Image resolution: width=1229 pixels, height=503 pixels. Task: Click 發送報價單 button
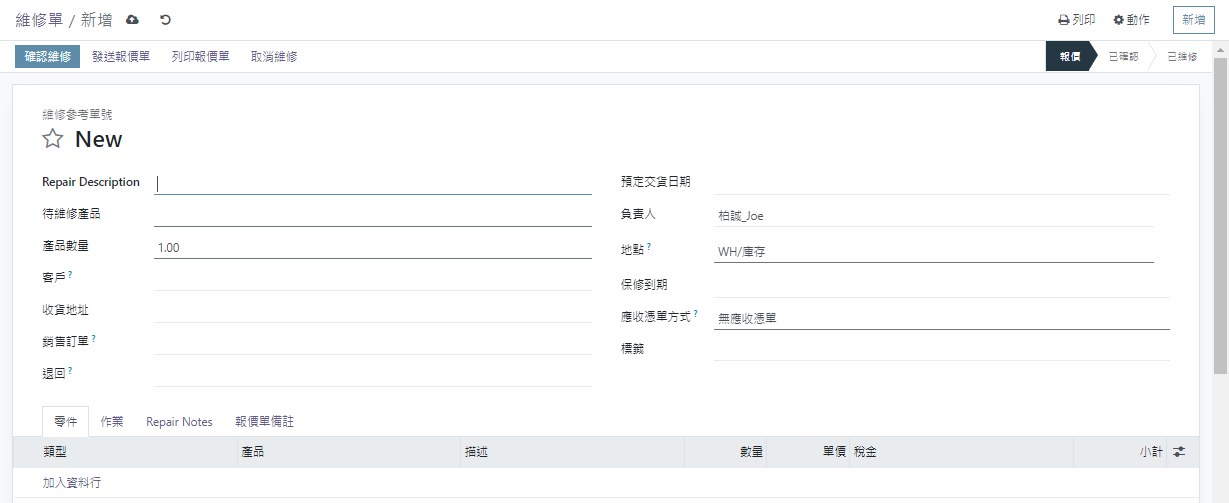click(120, 57)
